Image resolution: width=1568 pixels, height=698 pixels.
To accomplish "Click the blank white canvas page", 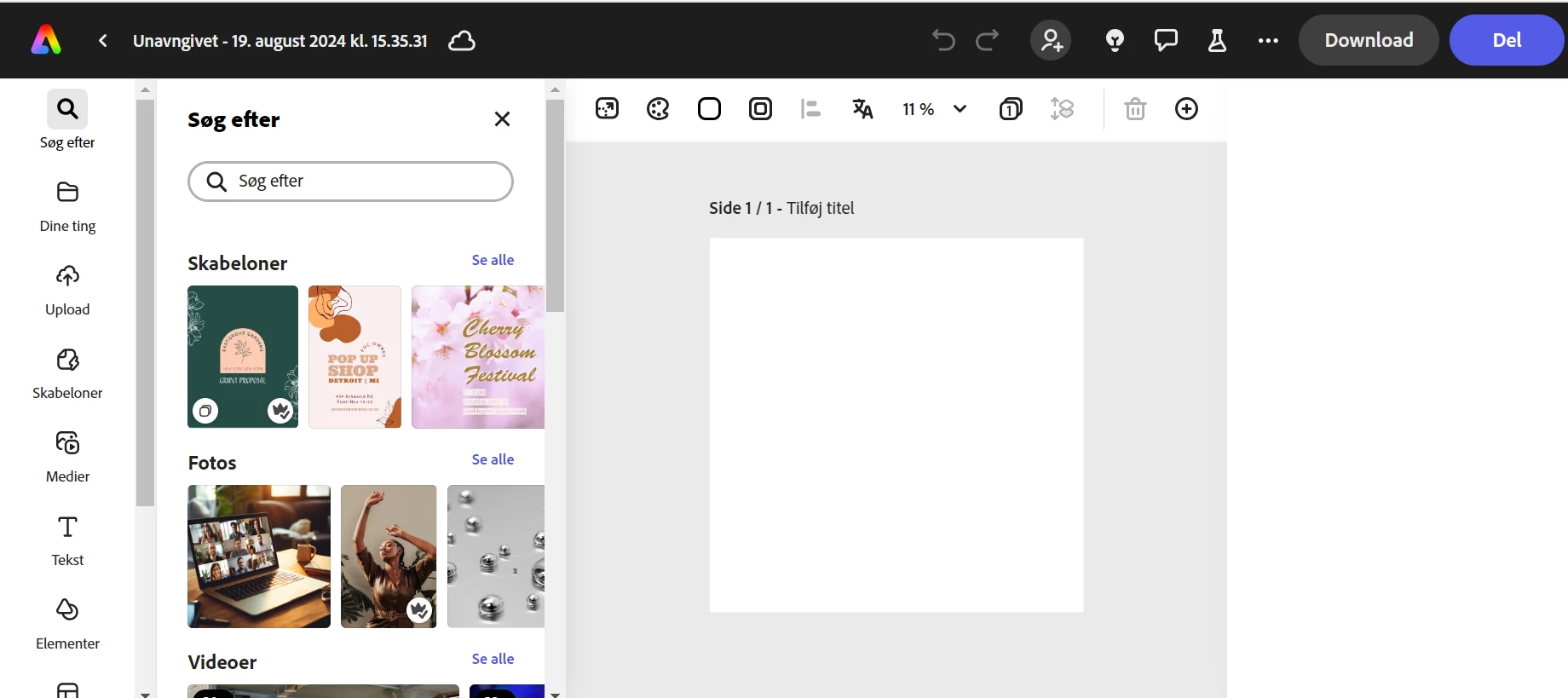I will click(896, 425).
